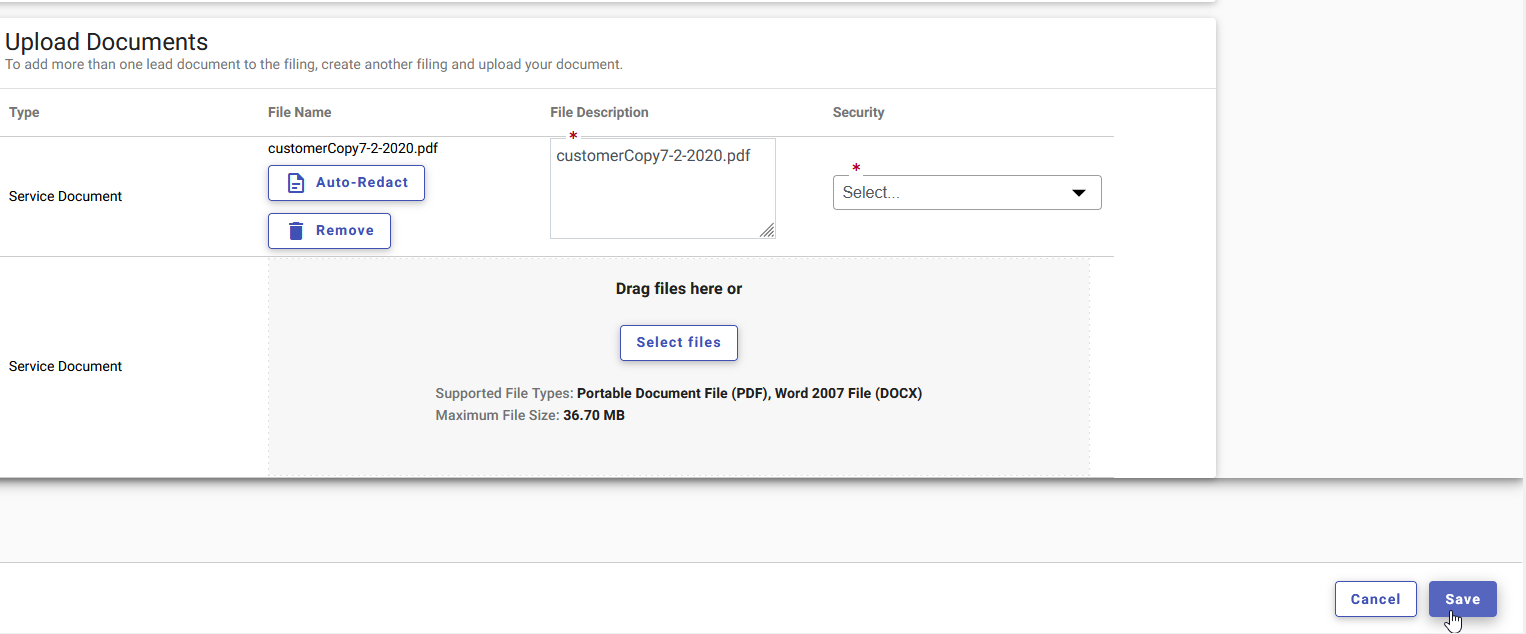The image size is (1526, 634).
Task: Select the Auto-Redact document icon
Action: [295, 183]
